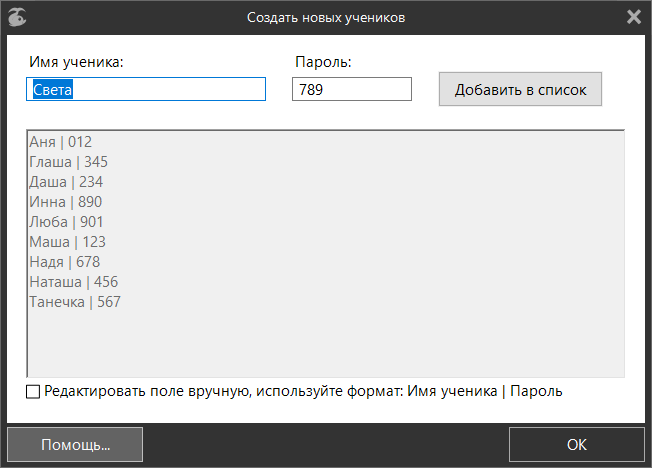This screenshot has height=468, width=652.
Task: Select the list row Аня | 012
Action: pyautogui.click(x=61, y=142)
